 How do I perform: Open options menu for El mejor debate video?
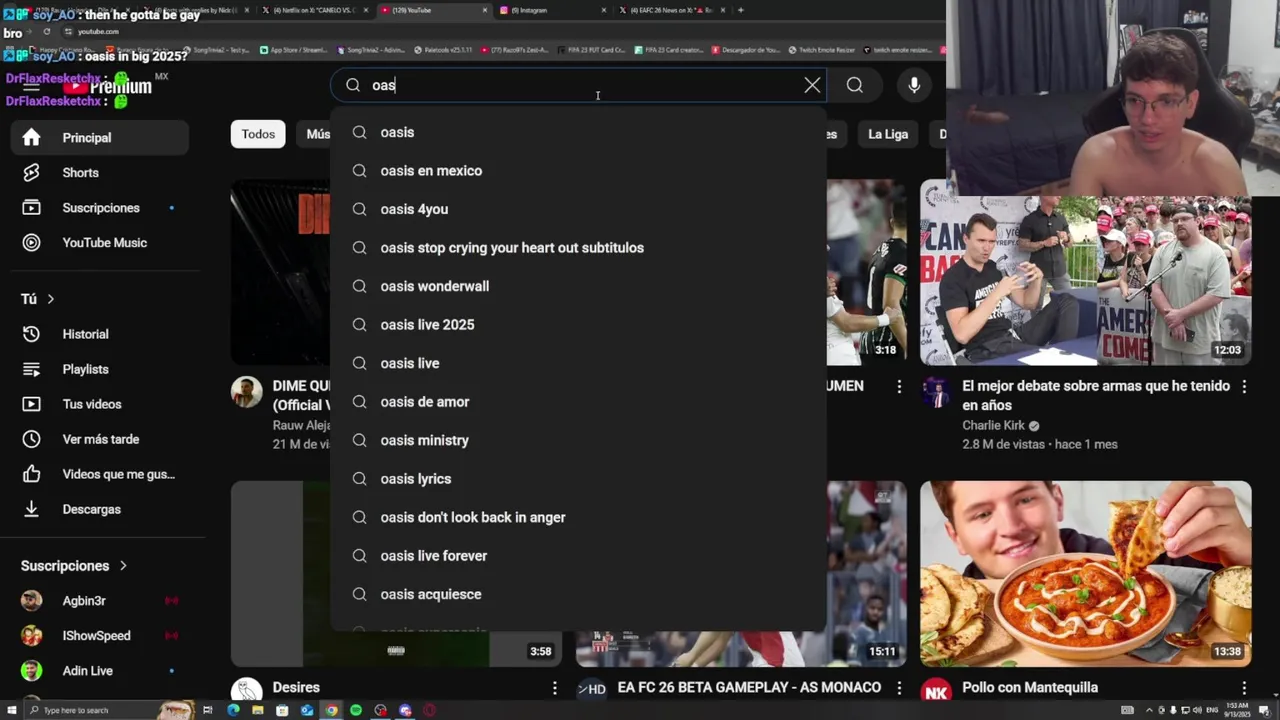tap(1244, 386)
